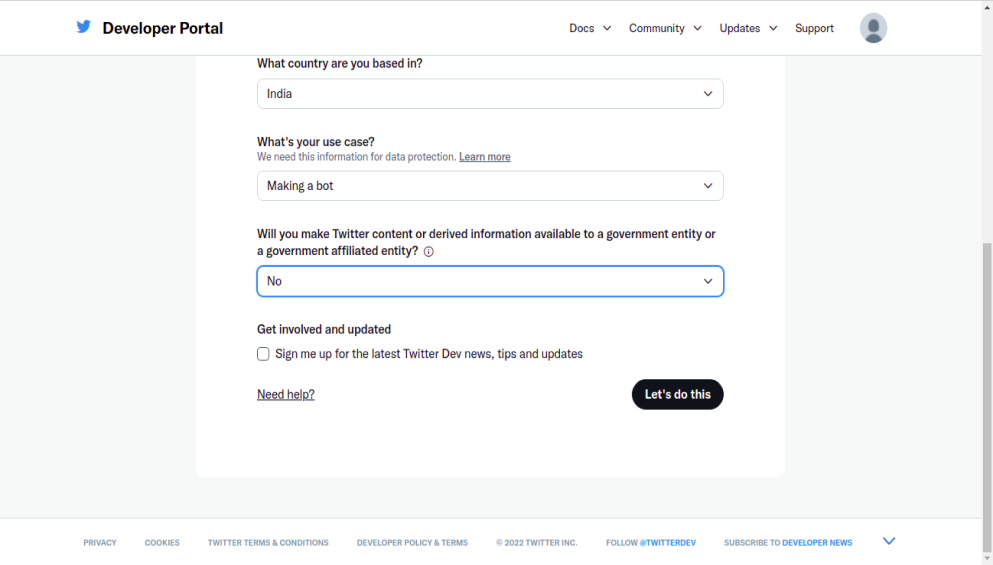View Twitter Terms & Conditions in footer
The height and width of the screenshot is (565, 993).
coord(268,543)
